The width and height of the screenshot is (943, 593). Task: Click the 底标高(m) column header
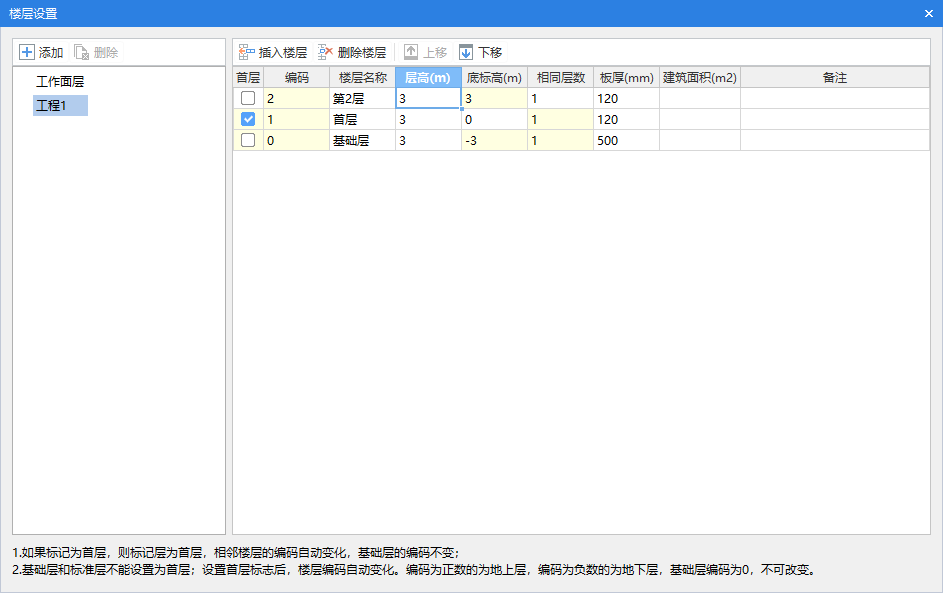[494, 77]
